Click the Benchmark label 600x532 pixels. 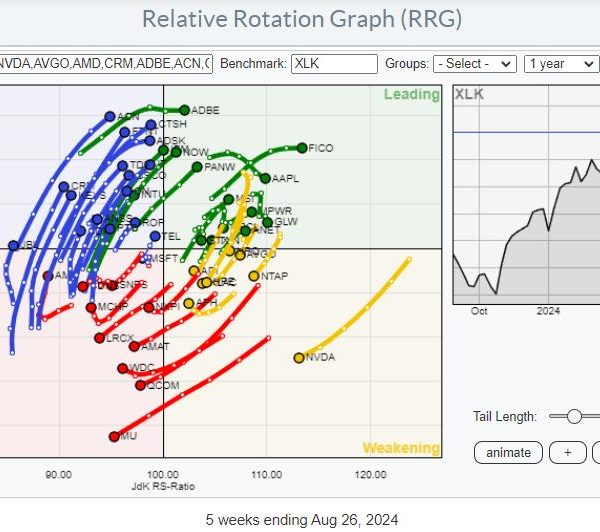click(253, 64)
